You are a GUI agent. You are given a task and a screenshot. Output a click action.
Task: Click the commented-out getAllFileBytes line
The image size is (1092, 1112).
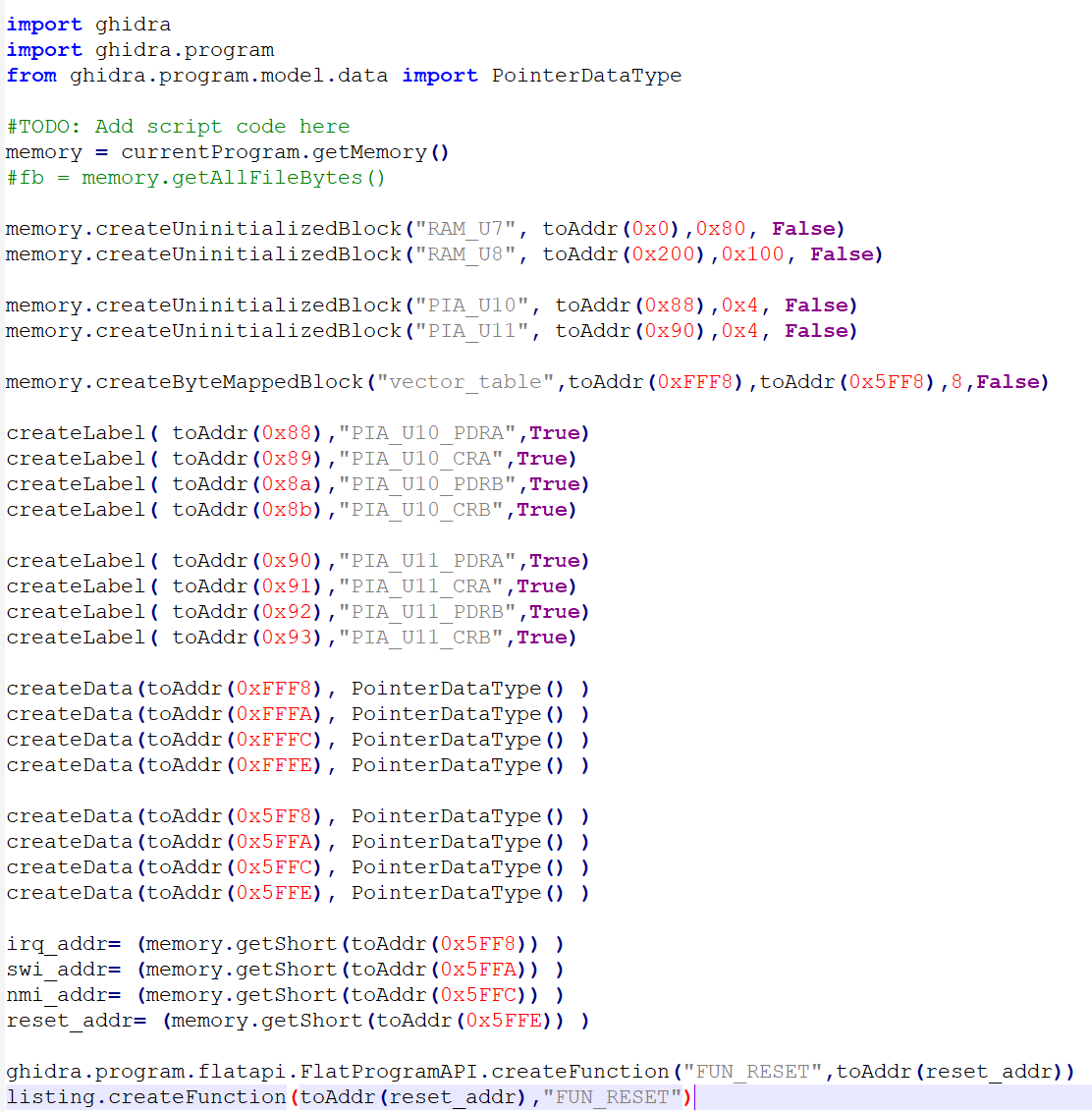pos(196,178)
